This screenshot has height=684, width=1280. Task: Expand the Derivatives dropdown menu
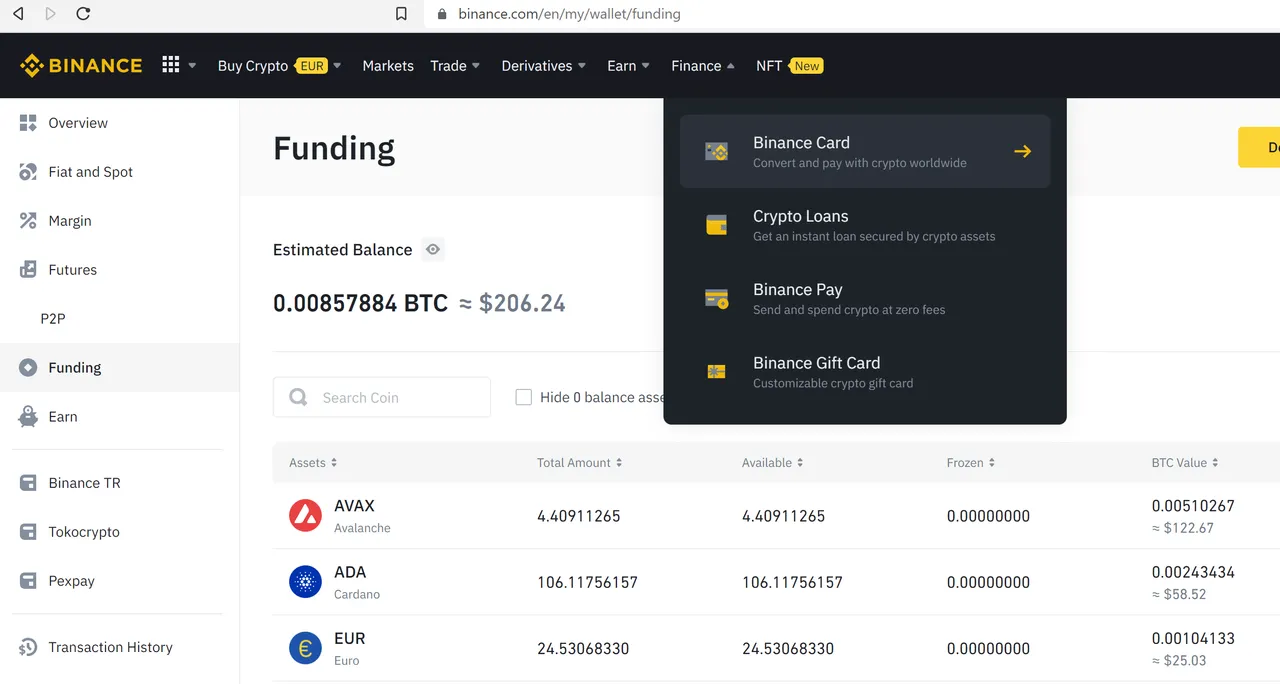[544, 66]
